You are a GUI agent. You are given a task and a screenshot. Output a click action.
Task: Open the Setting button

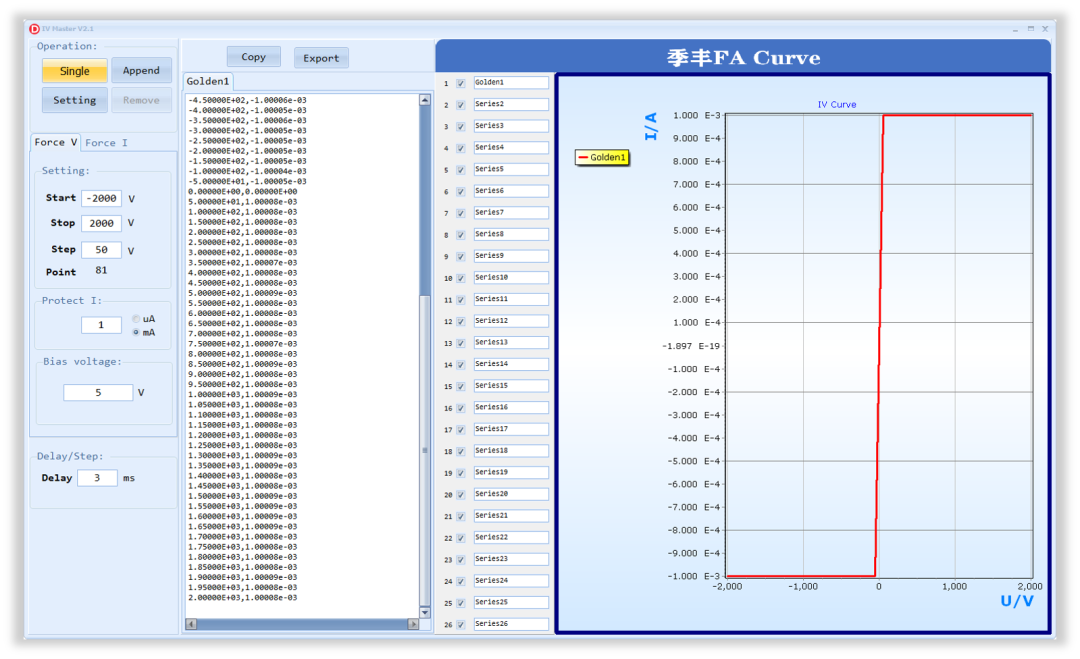click(74, 100)
